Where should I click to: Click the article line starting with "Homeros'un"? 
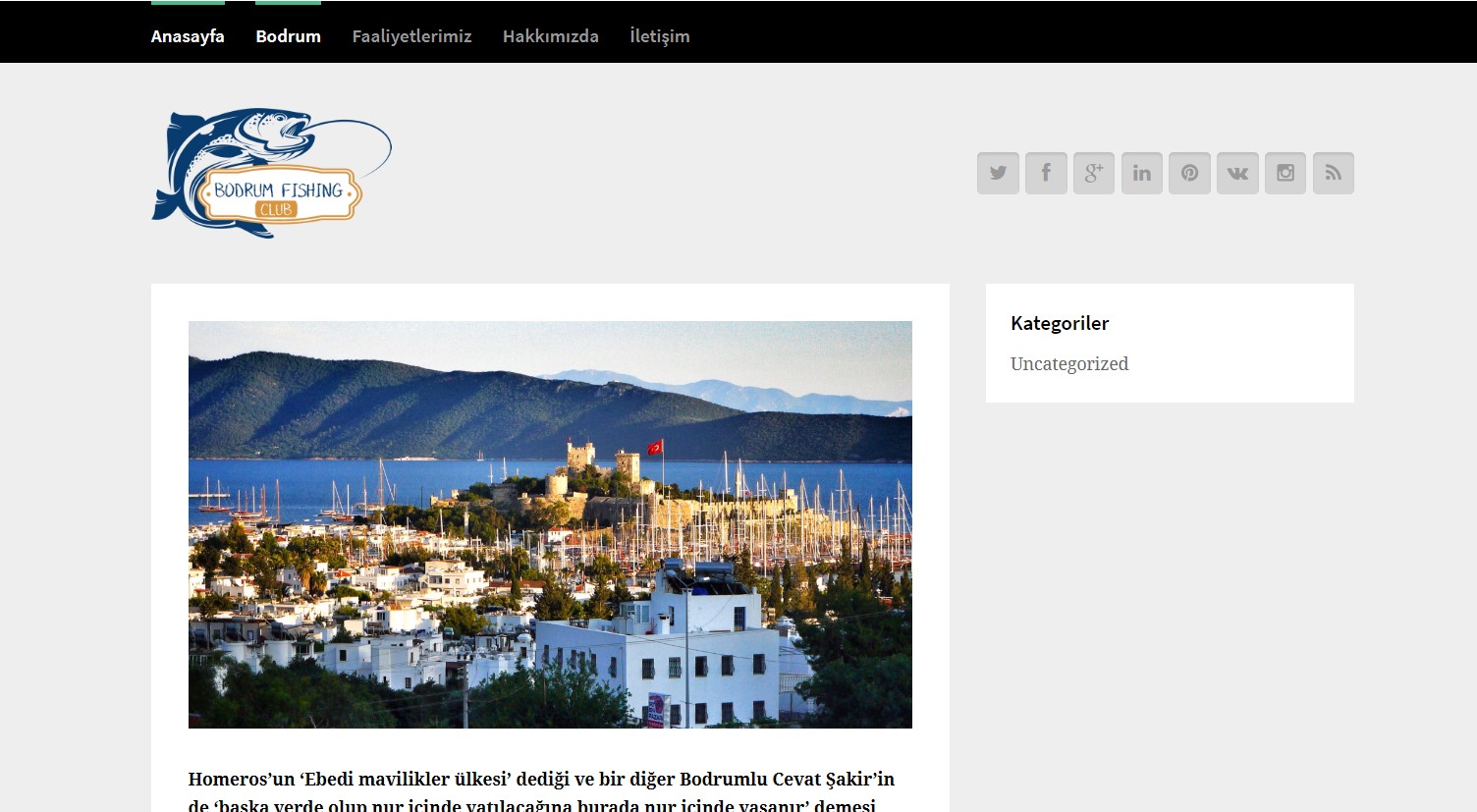(x=540, y=780)
